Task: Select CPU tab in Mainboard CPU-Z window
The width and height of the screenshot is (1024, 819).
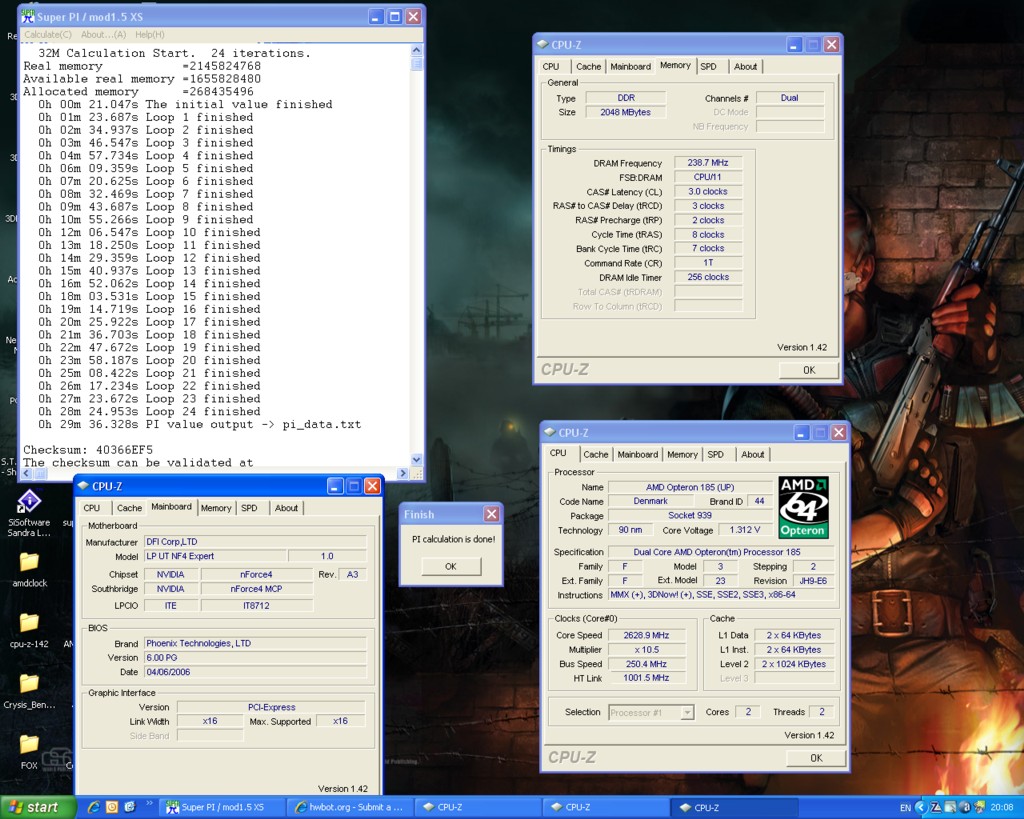Action: click(x=91, y=508)
